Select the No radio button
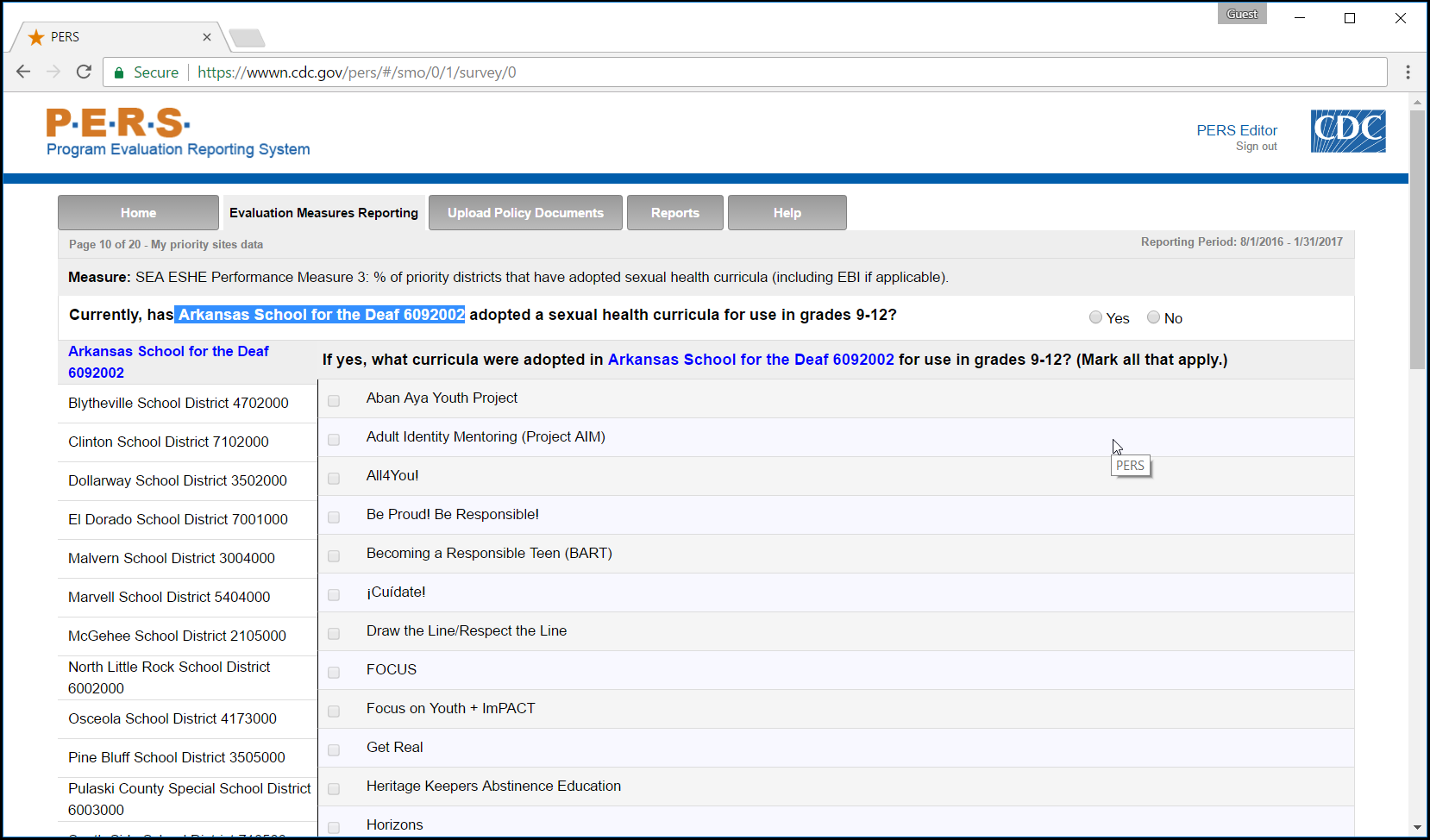 pos(1153,317)
